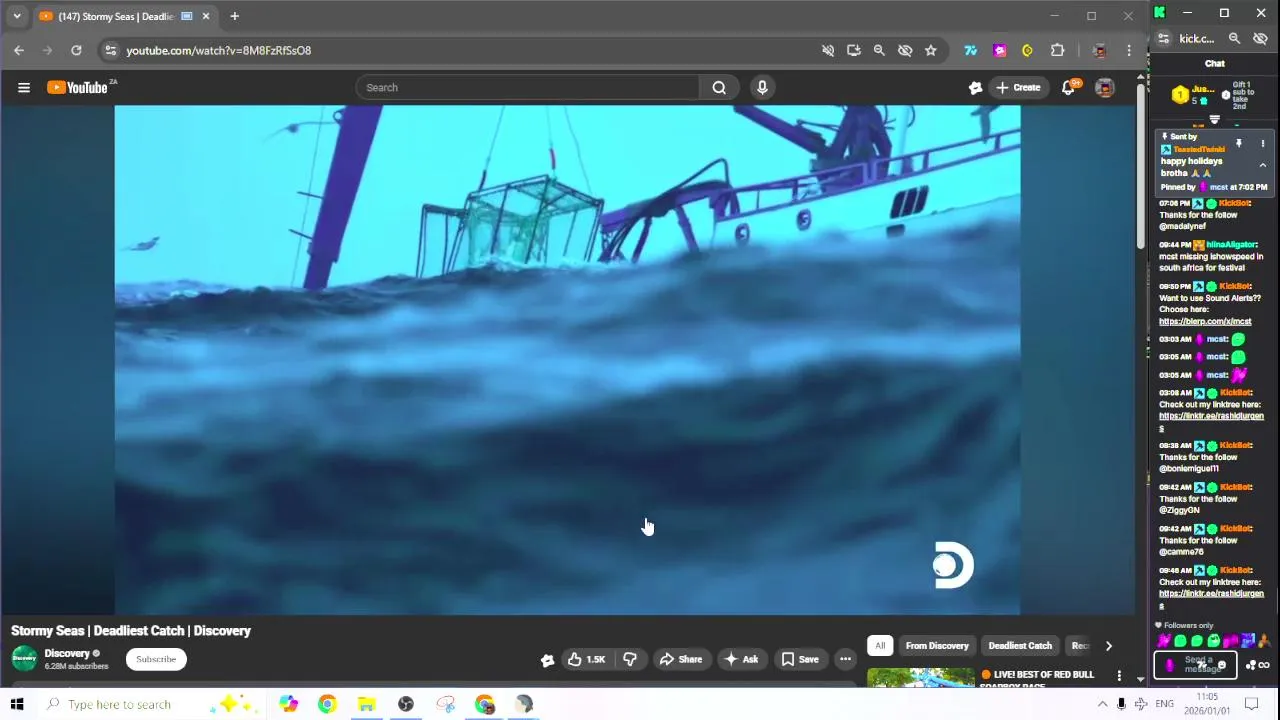
Task: Open pinned message options in Kick chat
Action: tap(1262, 144)
